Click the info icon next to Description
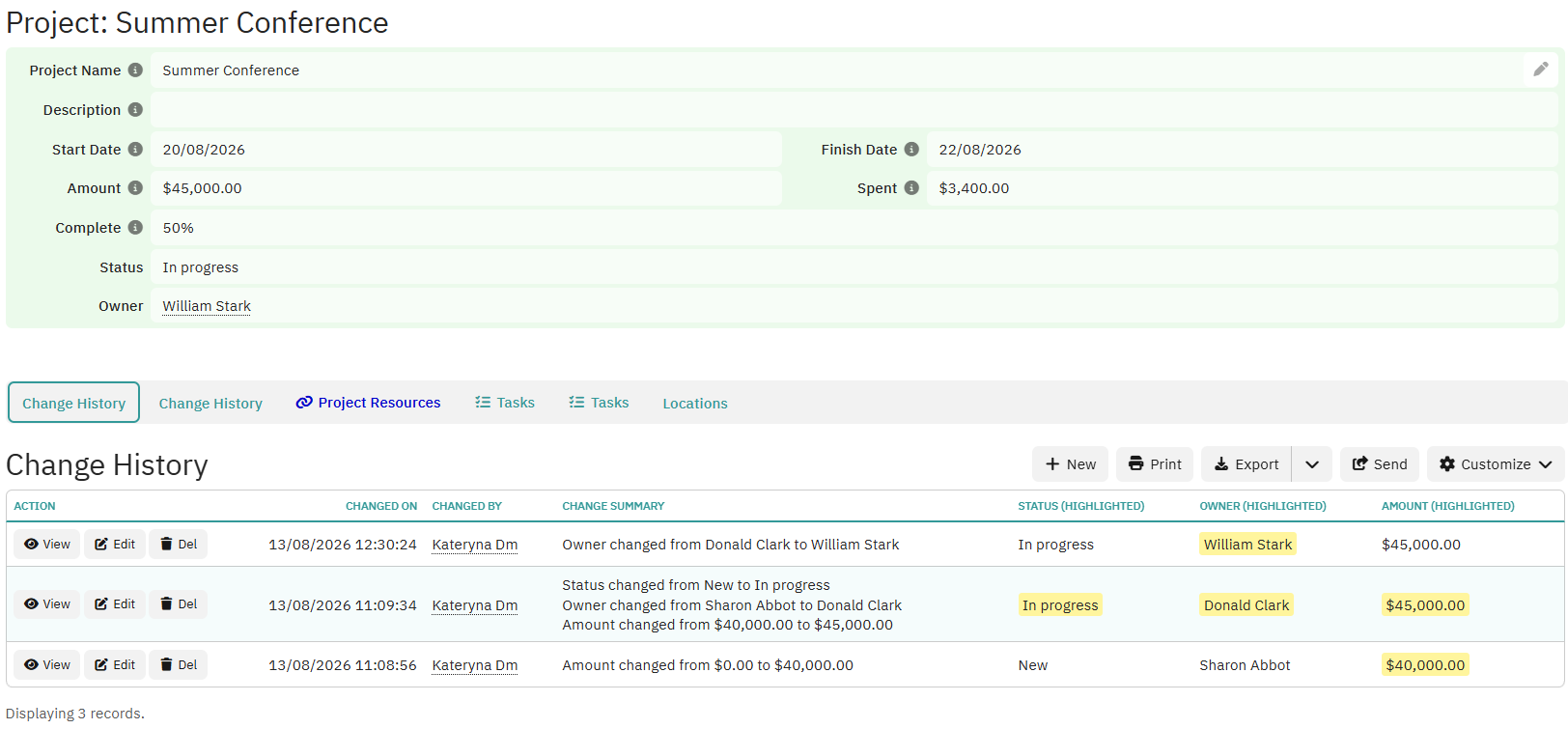This screenshot has width=1568, height=729. [x=135, y=110]
